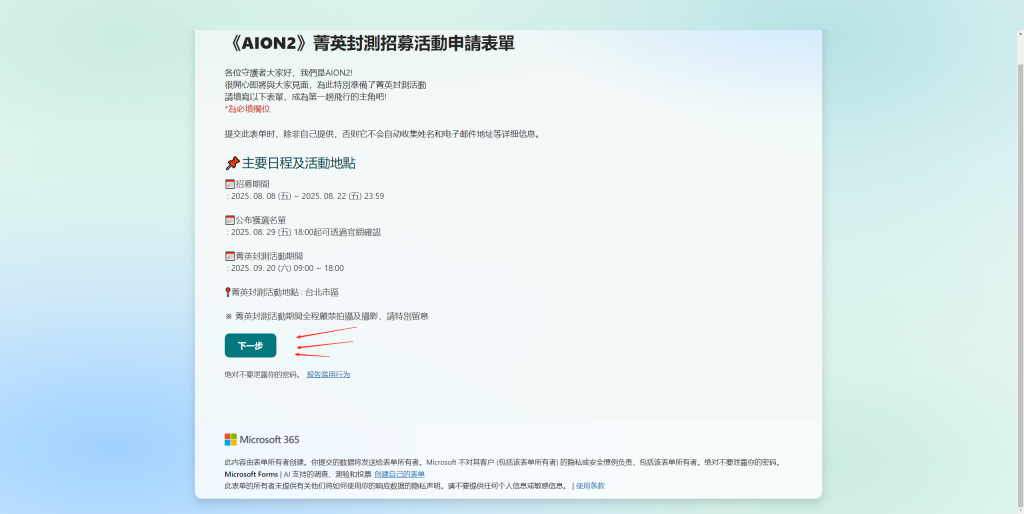
Task: Click the calendar icon next to 公布獲選名單
Action: click(x=230, y=220)
